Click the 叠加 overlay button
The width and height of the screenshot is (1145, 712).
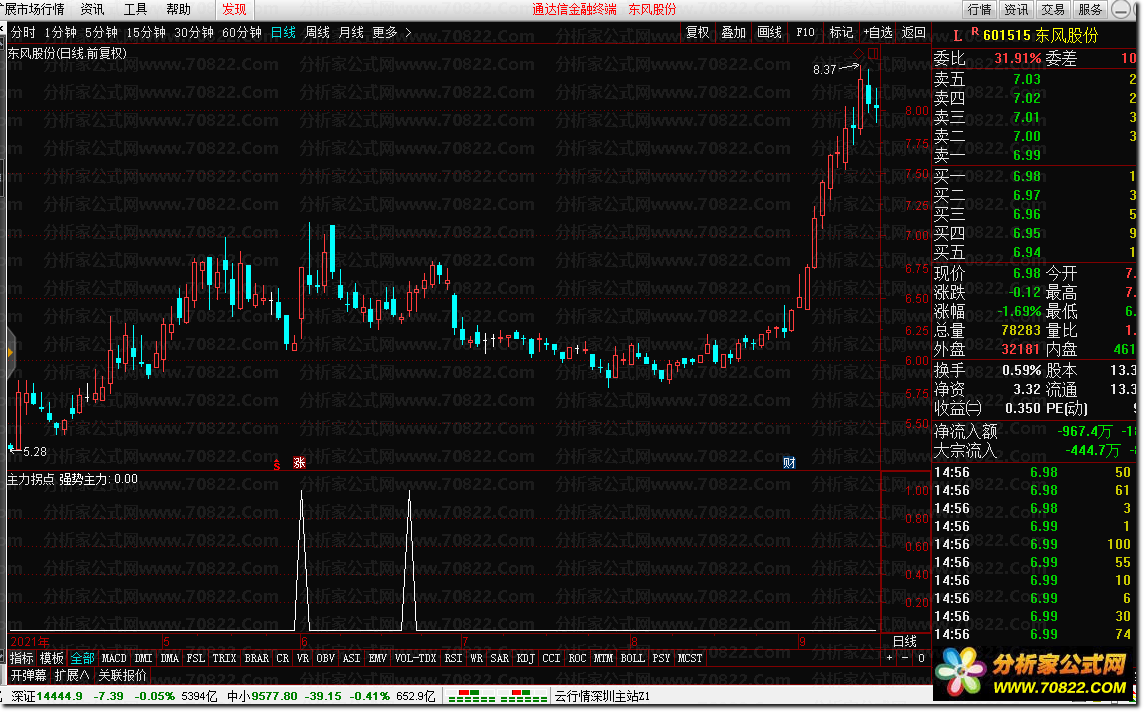coord(733,33)
